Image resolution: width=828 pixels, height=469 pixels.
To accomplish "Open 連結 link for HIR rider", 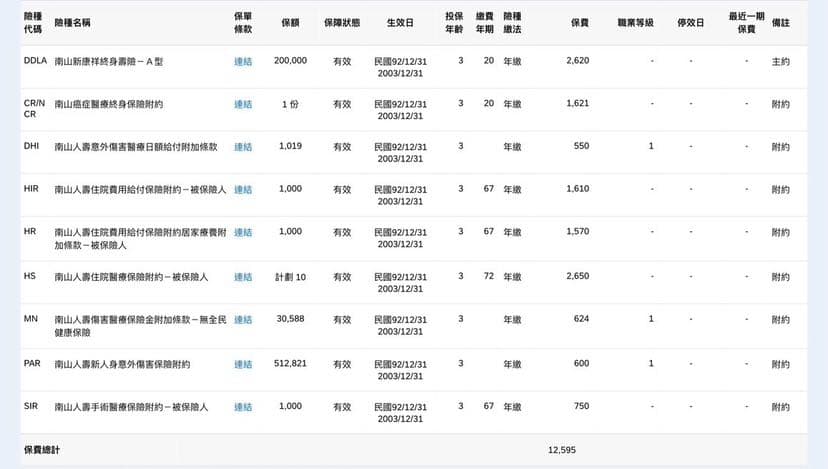I will pyautogui.click(x=243, y=190).
